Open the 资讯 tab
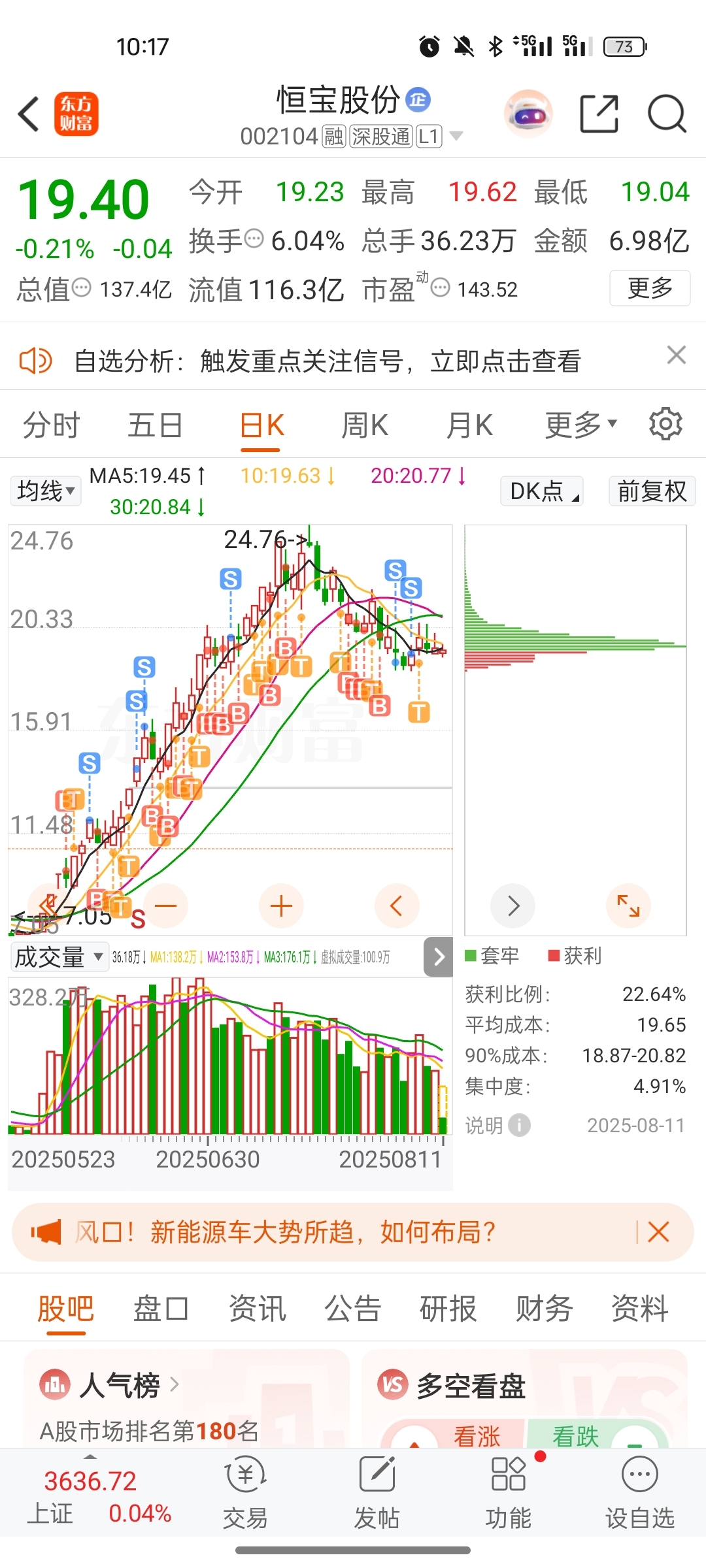 pos(258,1309)
